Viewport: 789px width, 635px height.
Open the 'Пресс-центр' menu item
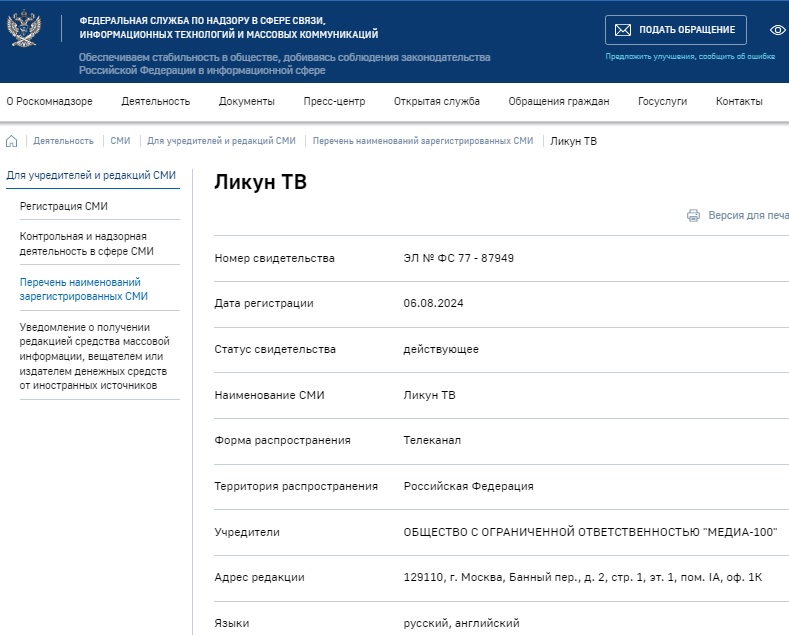(x=334, y=102)
